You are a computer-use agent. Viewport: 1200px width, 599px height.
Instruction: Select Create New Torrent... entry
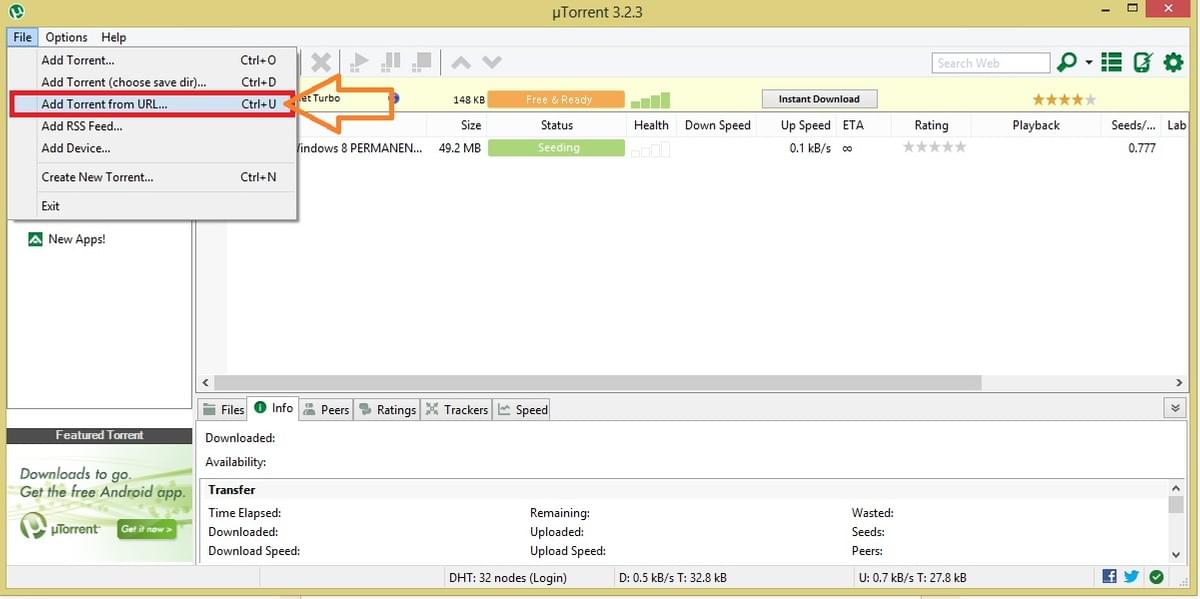153,177
